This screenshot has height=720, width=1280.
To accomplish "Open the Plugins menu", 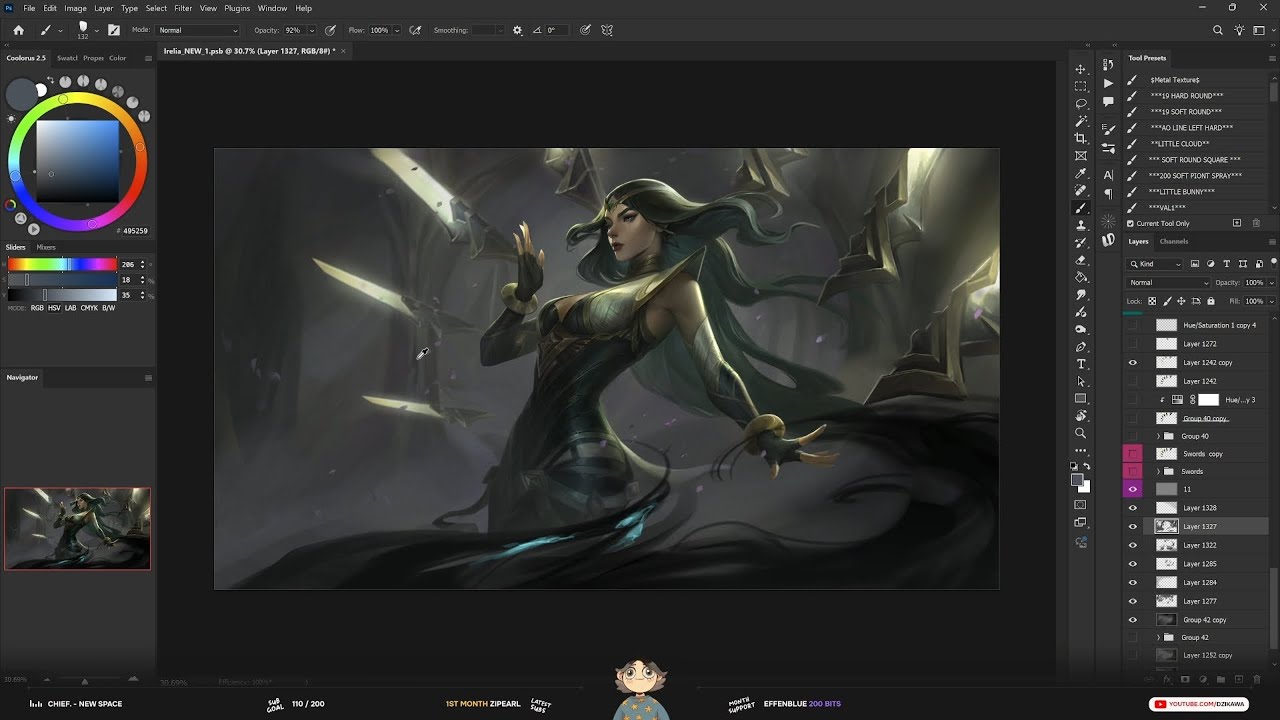I will pos(237,8).
